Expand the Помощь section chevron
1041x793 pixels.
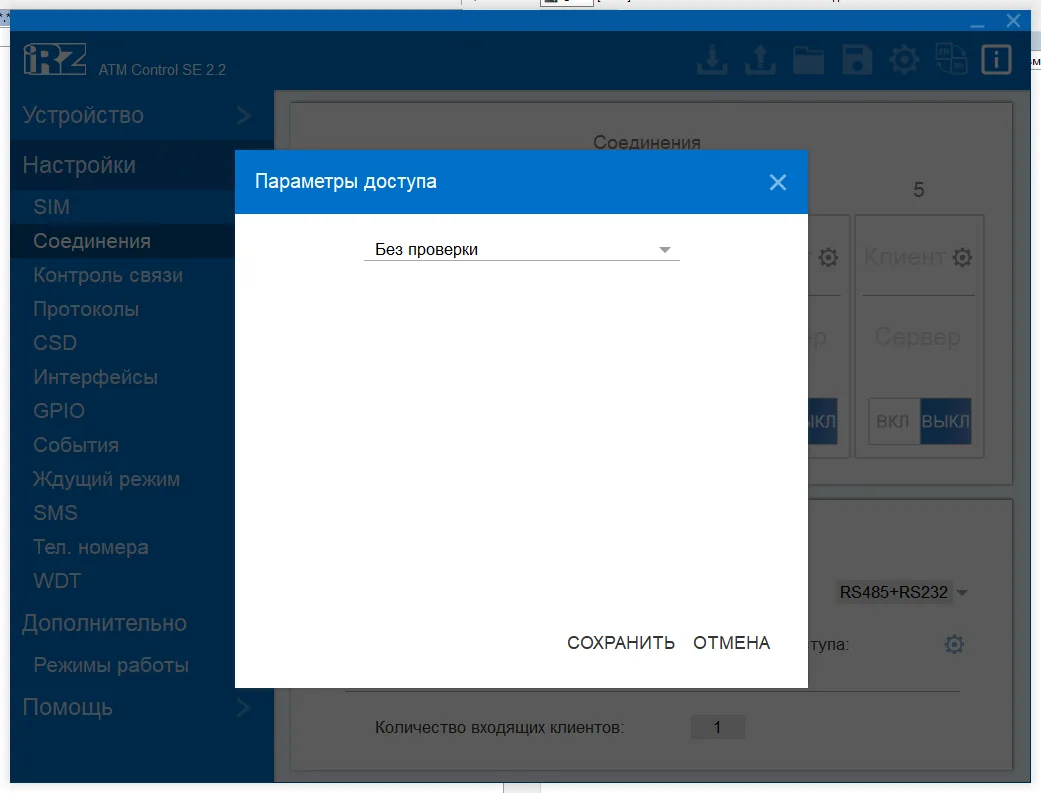pos(244,707)
